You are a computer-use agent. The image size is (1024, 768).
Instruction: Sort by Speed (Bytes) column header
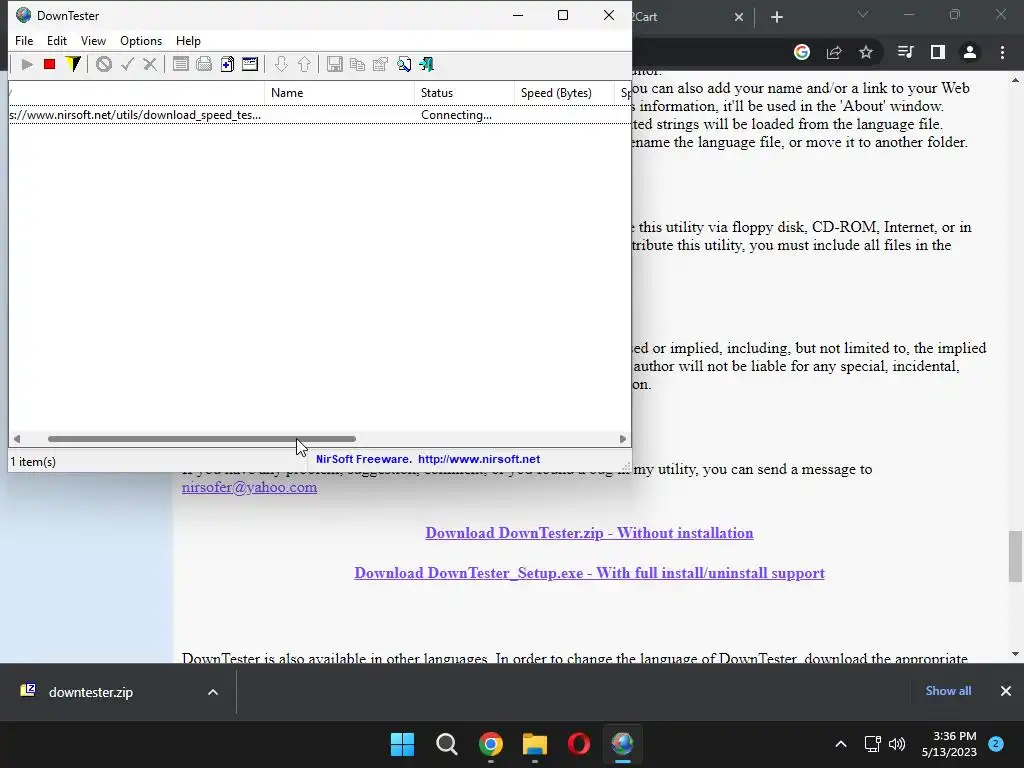[x=564, y=93]
